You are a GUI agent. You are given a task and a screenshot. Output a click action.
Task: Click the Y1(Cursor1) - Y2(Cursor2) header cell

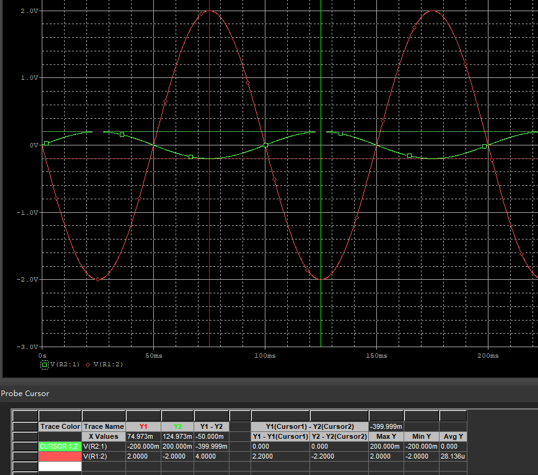309,427
